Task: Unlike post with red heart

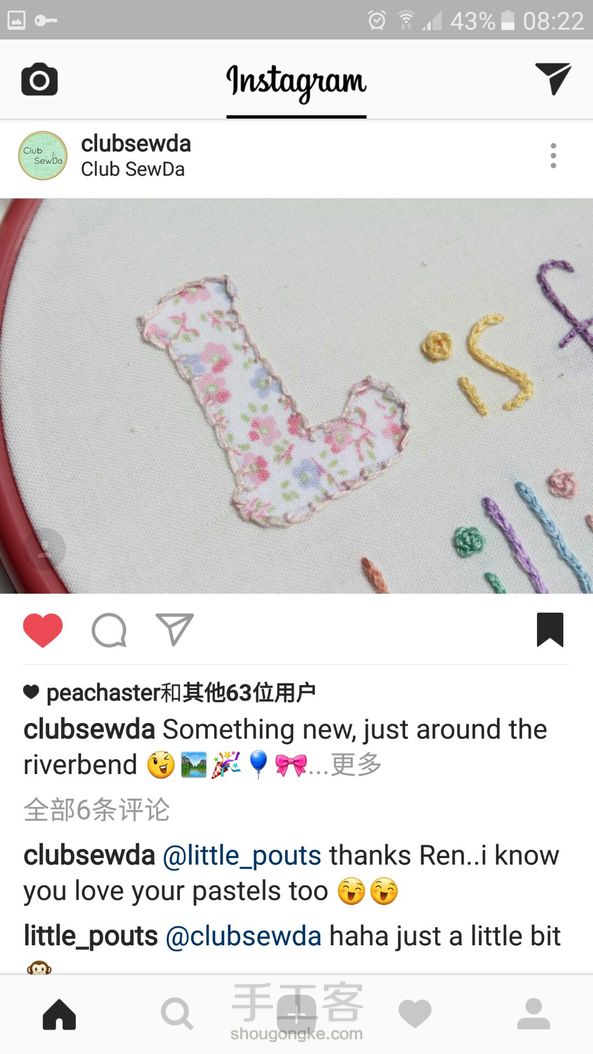Action: coord(42,631)
